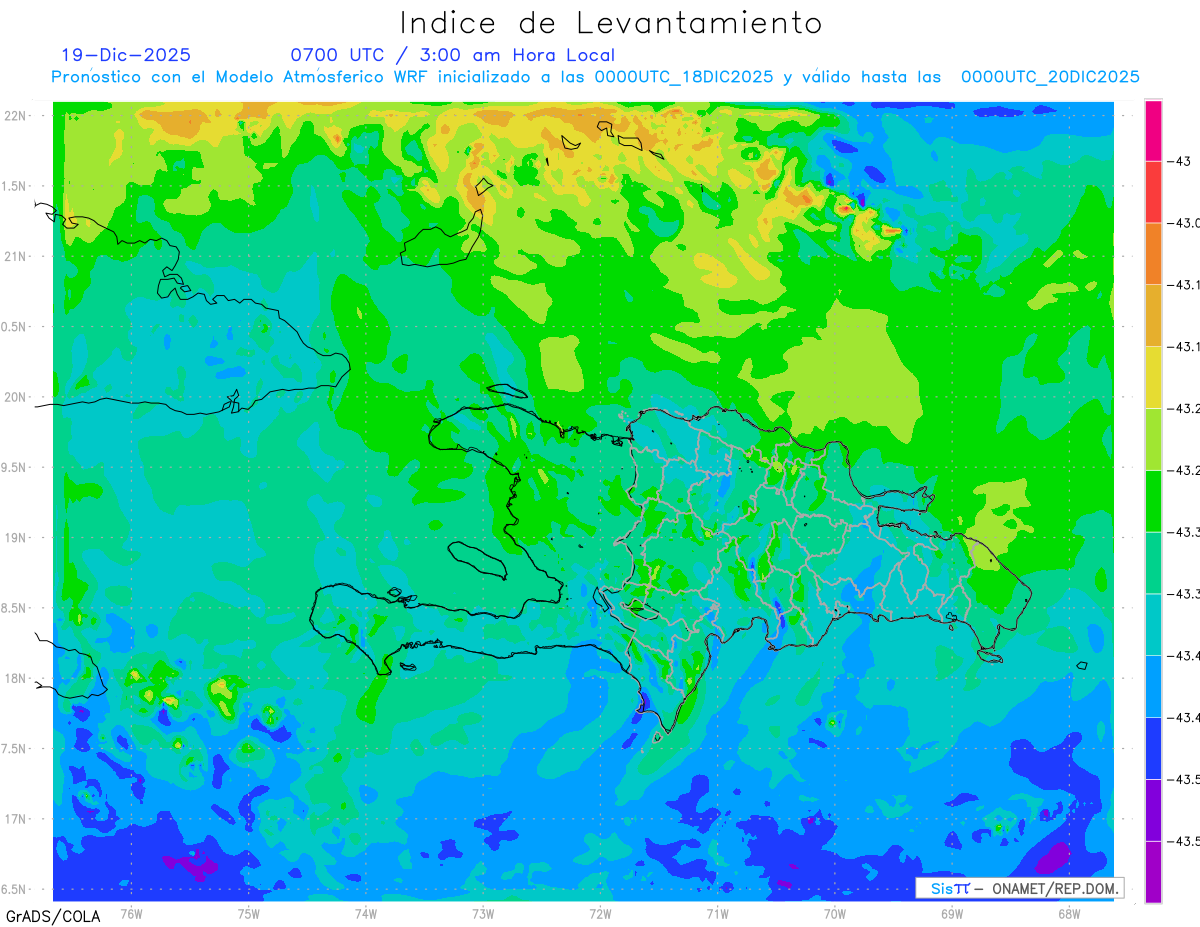Click latitude label '19N'
This screenshot has width=1200, height=927.
[x=17, y=537]
